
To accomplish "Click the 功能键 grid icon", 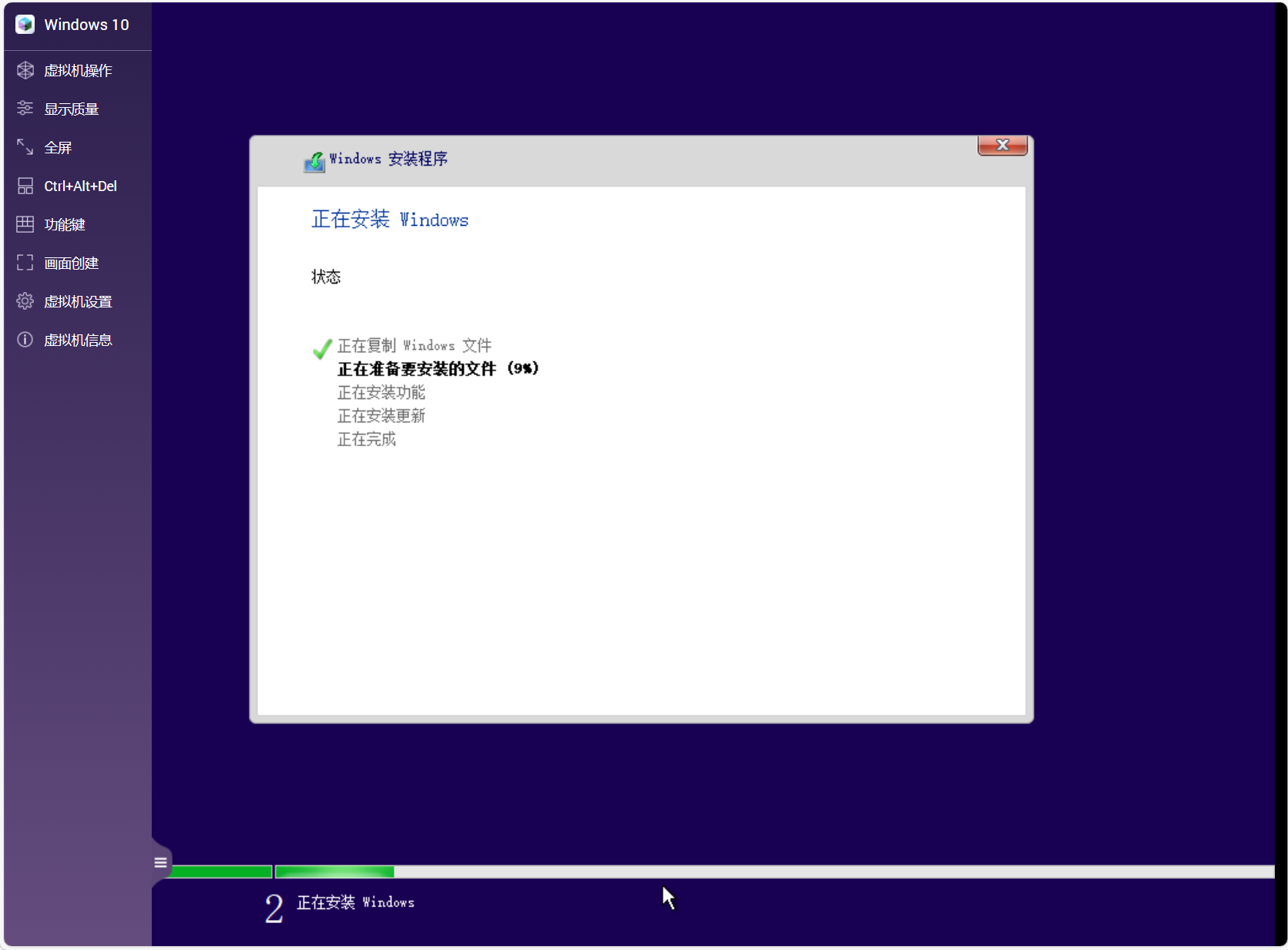I will tap(25, 224).
